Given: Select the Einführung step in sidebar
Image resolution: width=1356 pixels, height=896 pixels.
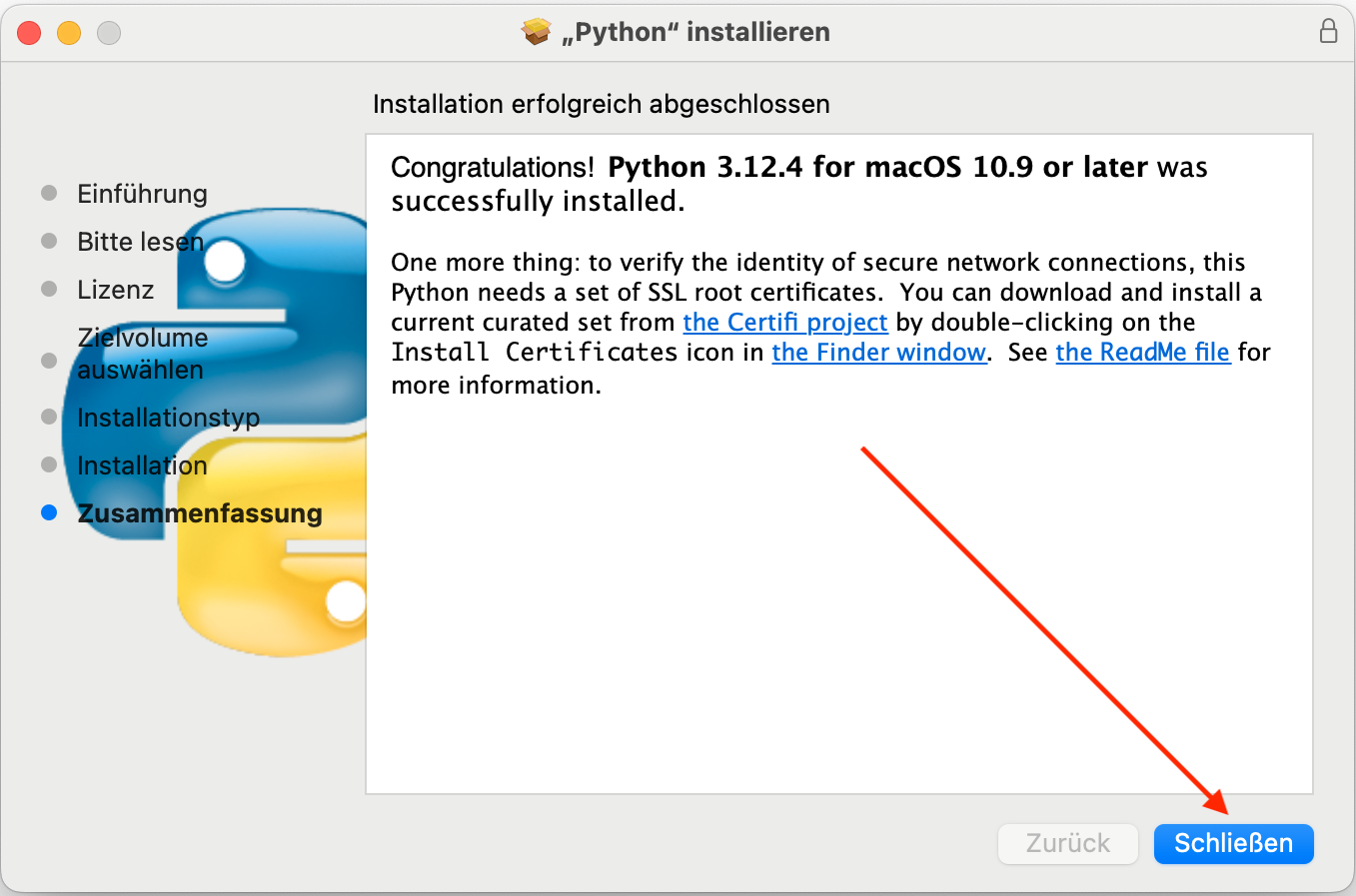Looking at the screenshot, I should tap(142, 193).
